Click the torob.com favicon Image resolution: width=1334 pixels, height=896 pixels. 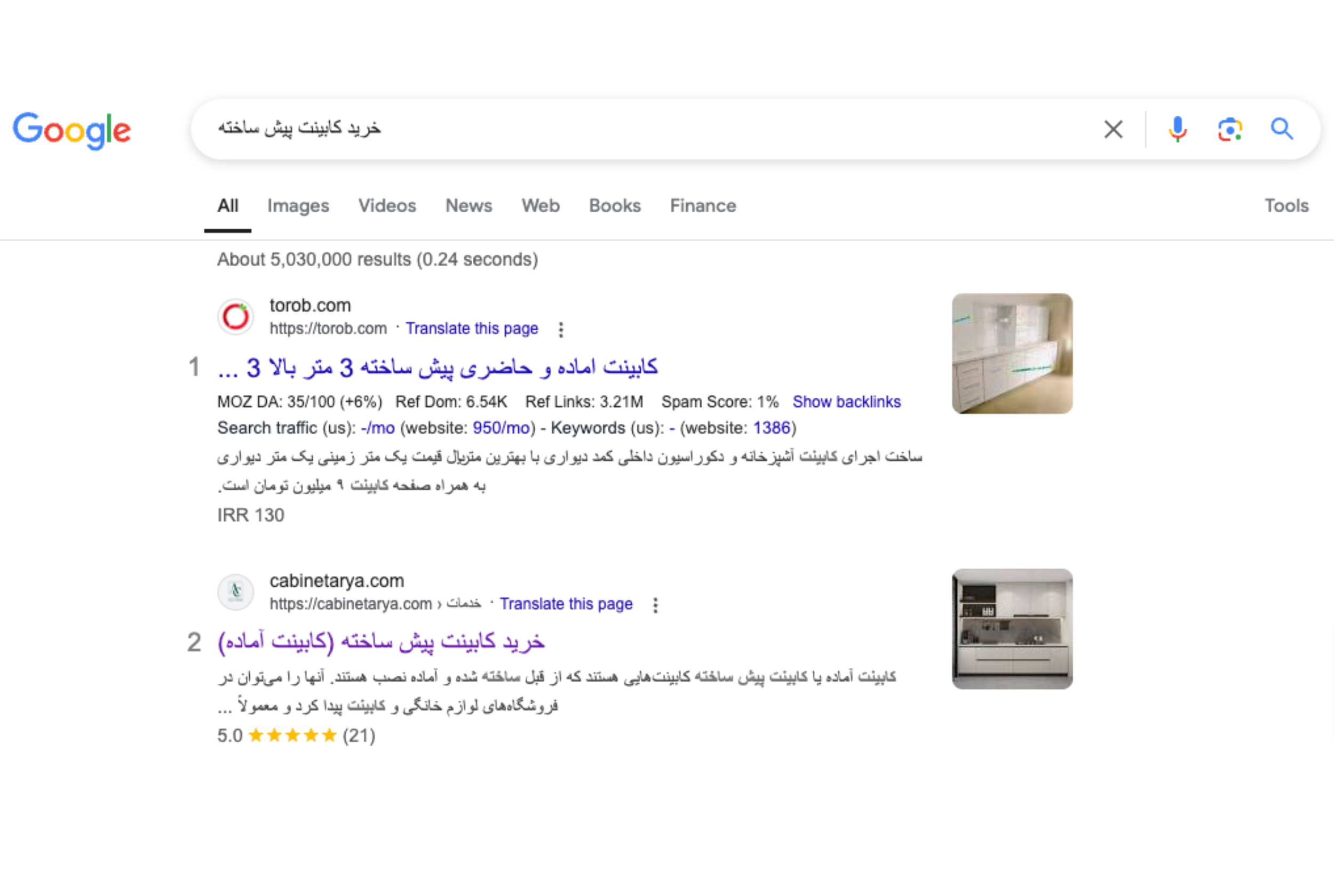[x=235, y=317]
